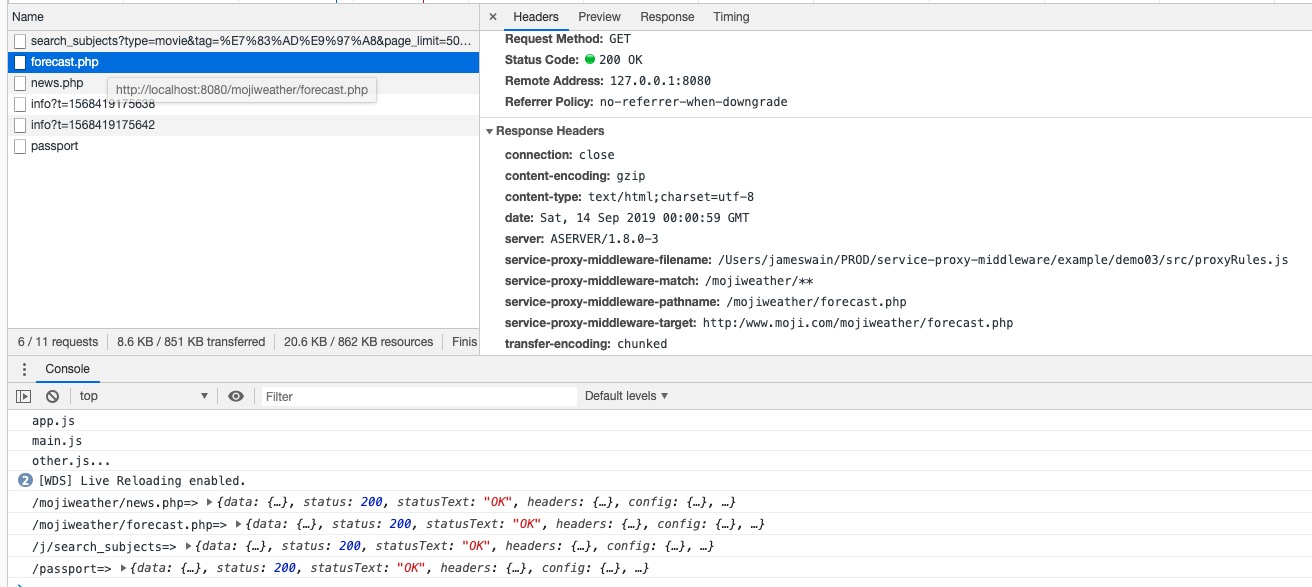Screen dimensions: 1312x587
Task: Expand the /passport logged object
Action: point(123,568)
